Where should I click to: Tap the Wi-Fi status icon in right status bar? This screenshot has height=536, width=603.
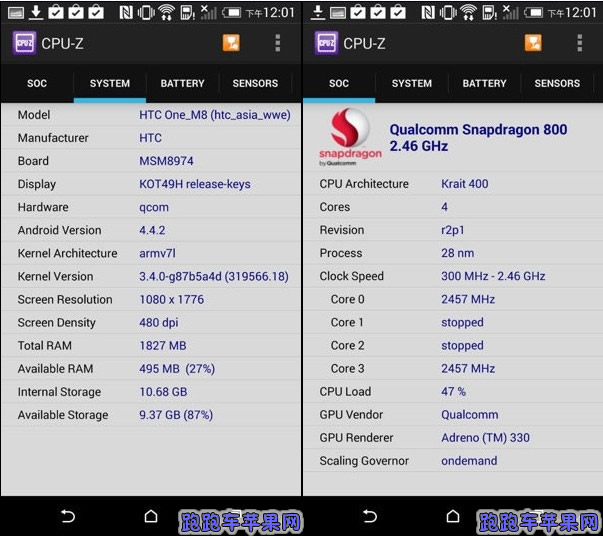tap(468, 13)
